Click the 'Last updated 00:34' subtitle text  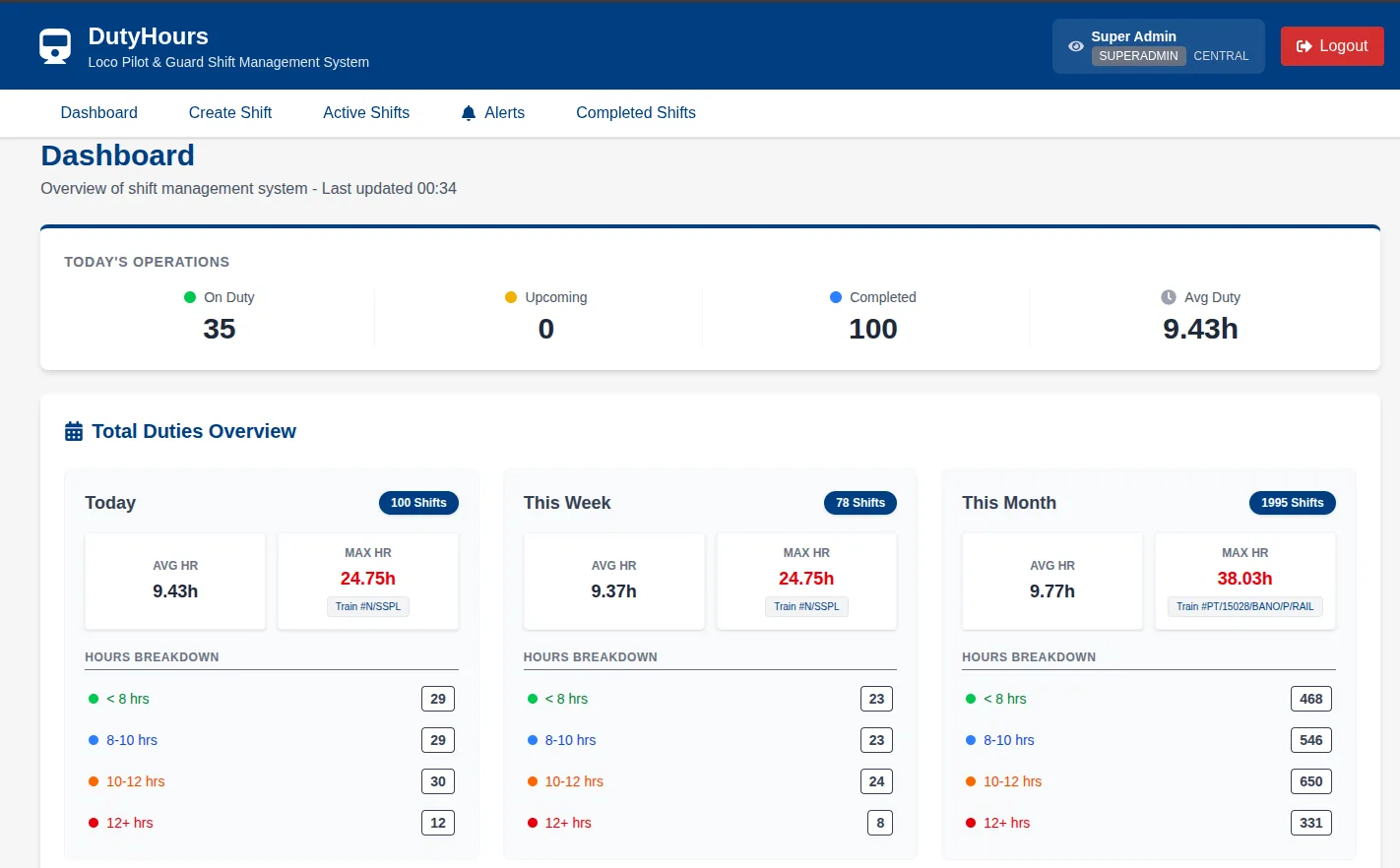click(x=389, y=188)
